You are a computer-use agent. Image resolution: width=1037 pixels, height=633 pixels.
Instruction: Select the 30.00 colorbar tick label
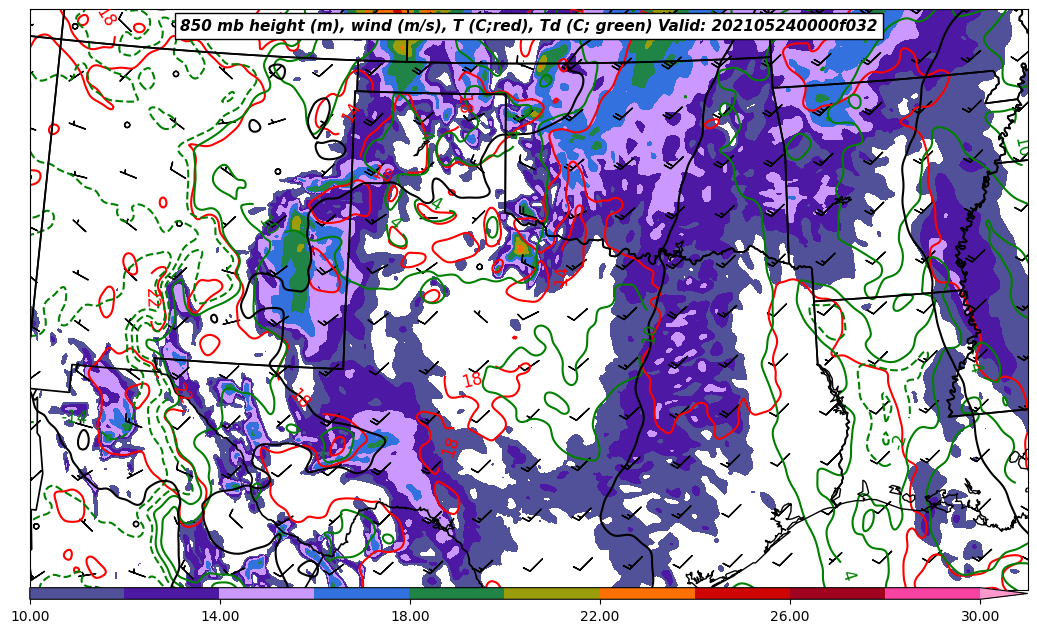pos(980,617)
